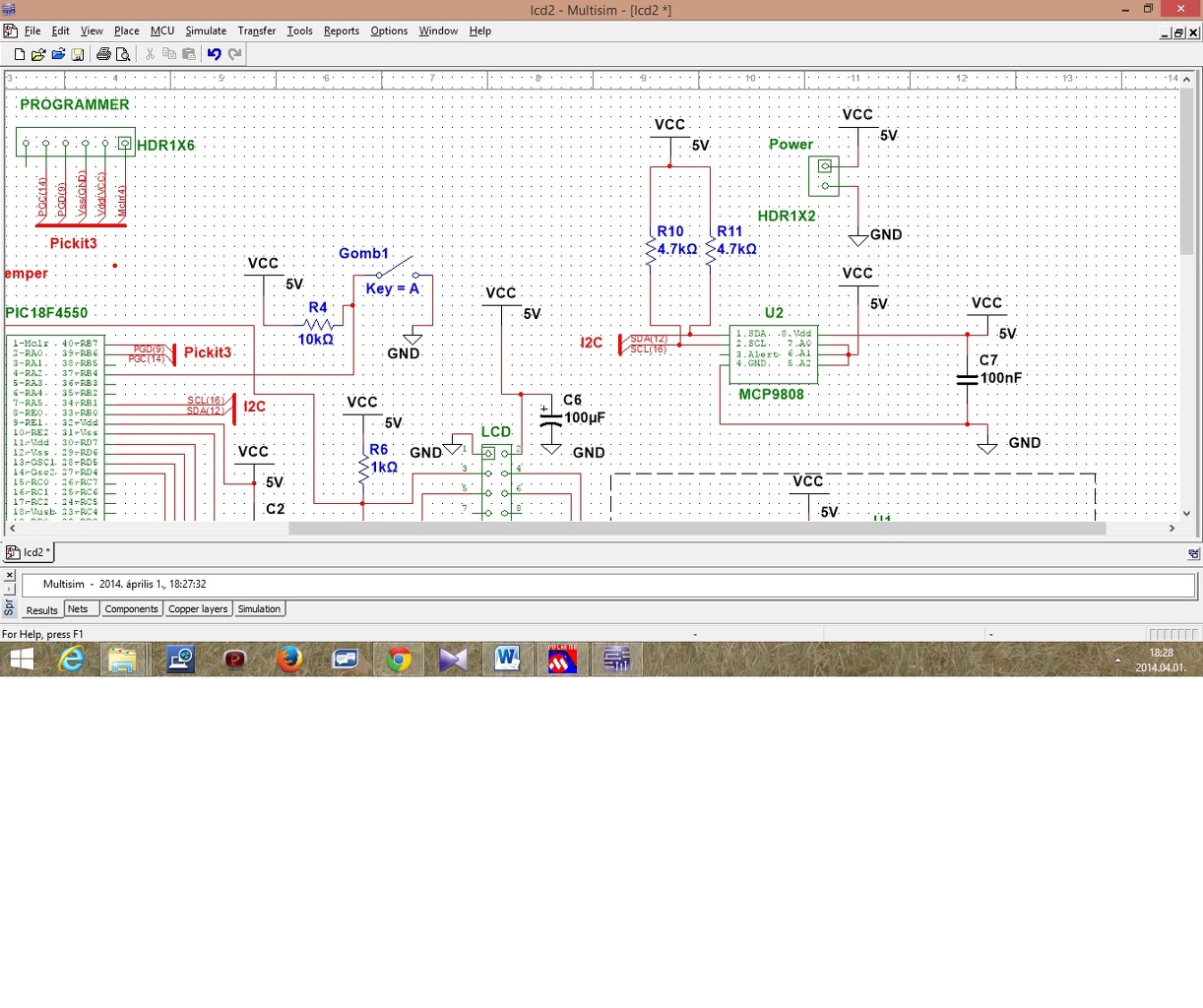
Task: Click the PROGRAMMER text label
Action: coord(75,104)
